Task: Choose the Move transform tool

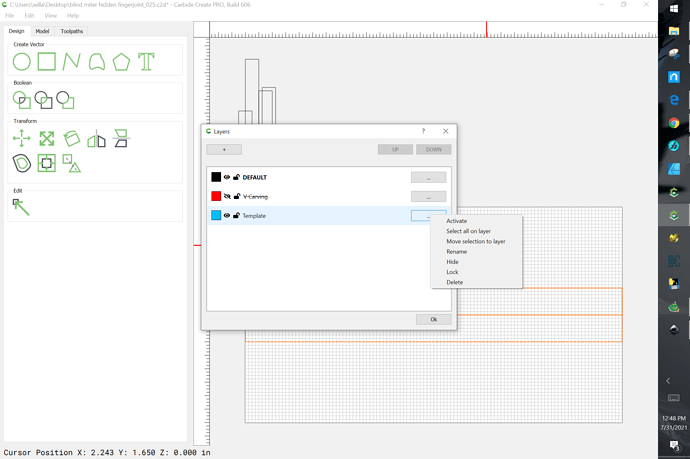Action: click(22, 139)
